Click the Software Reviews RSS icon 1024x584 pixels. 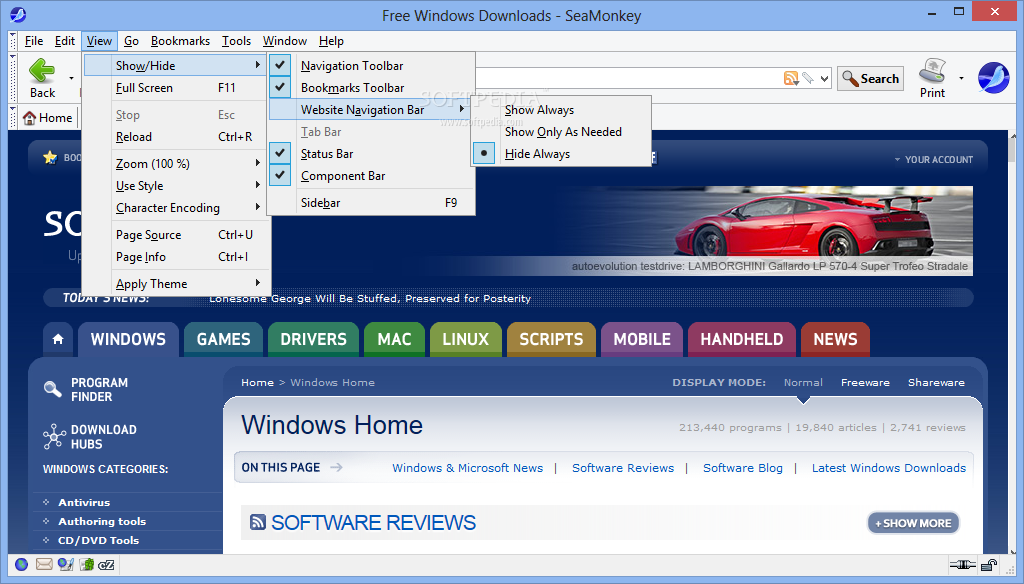(258, 522)
